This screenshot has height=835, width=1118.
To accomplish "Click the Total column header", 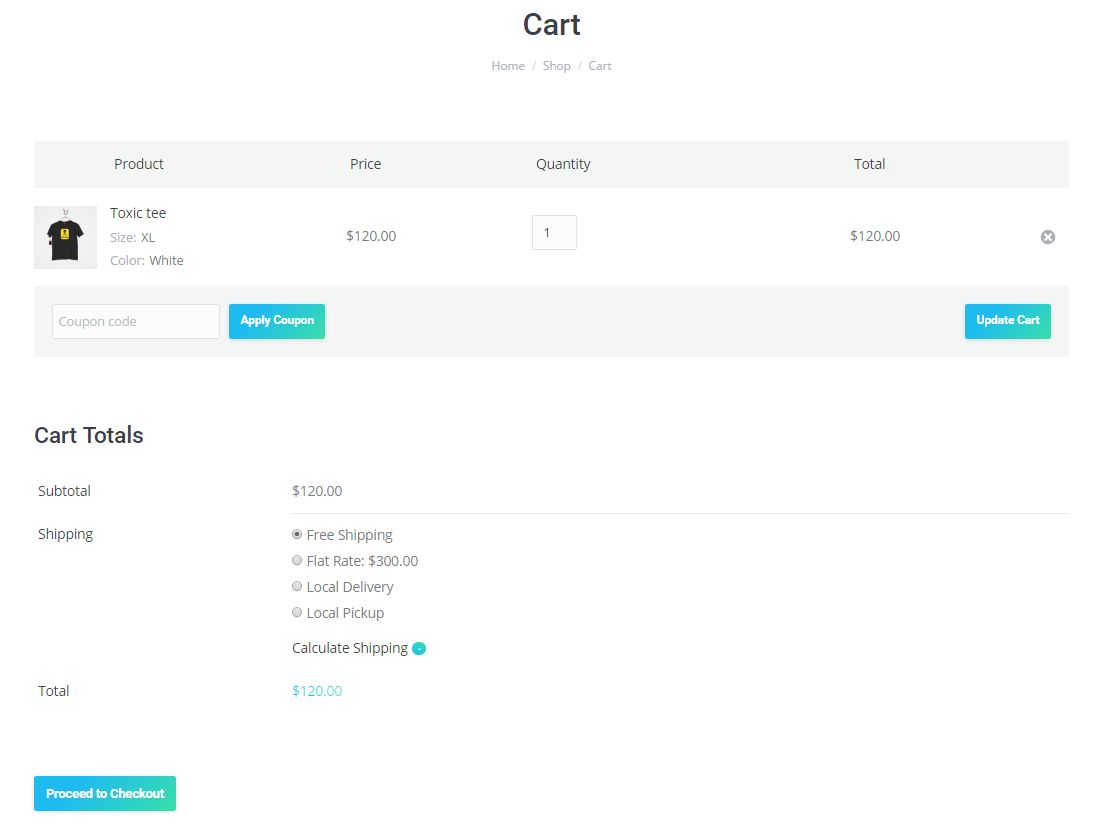I will (x=869, y=164).
